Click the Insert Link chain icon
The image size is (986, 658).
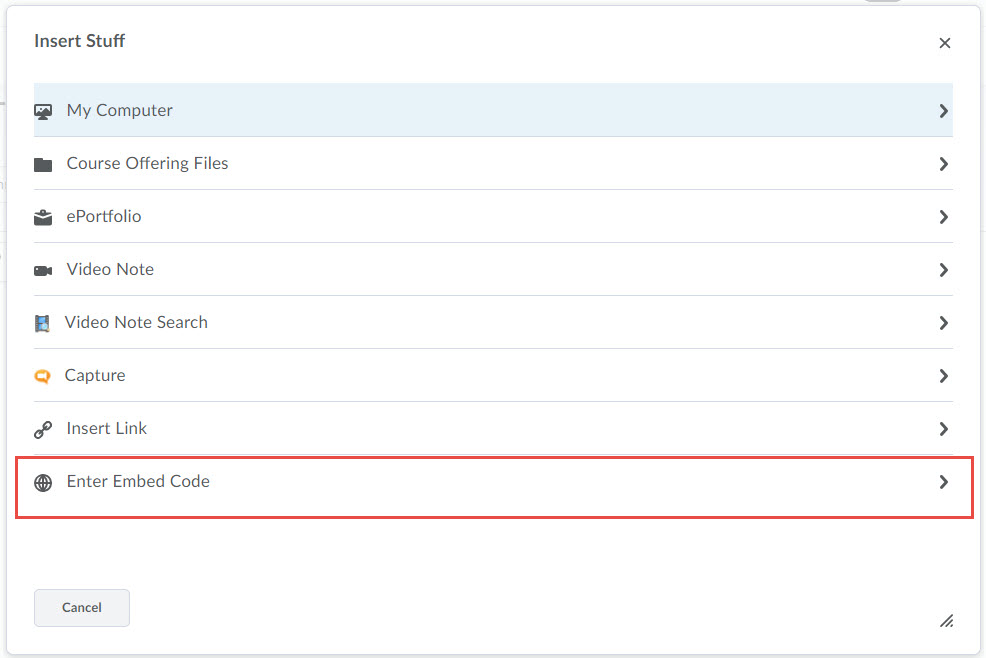[x=43, y=430]
